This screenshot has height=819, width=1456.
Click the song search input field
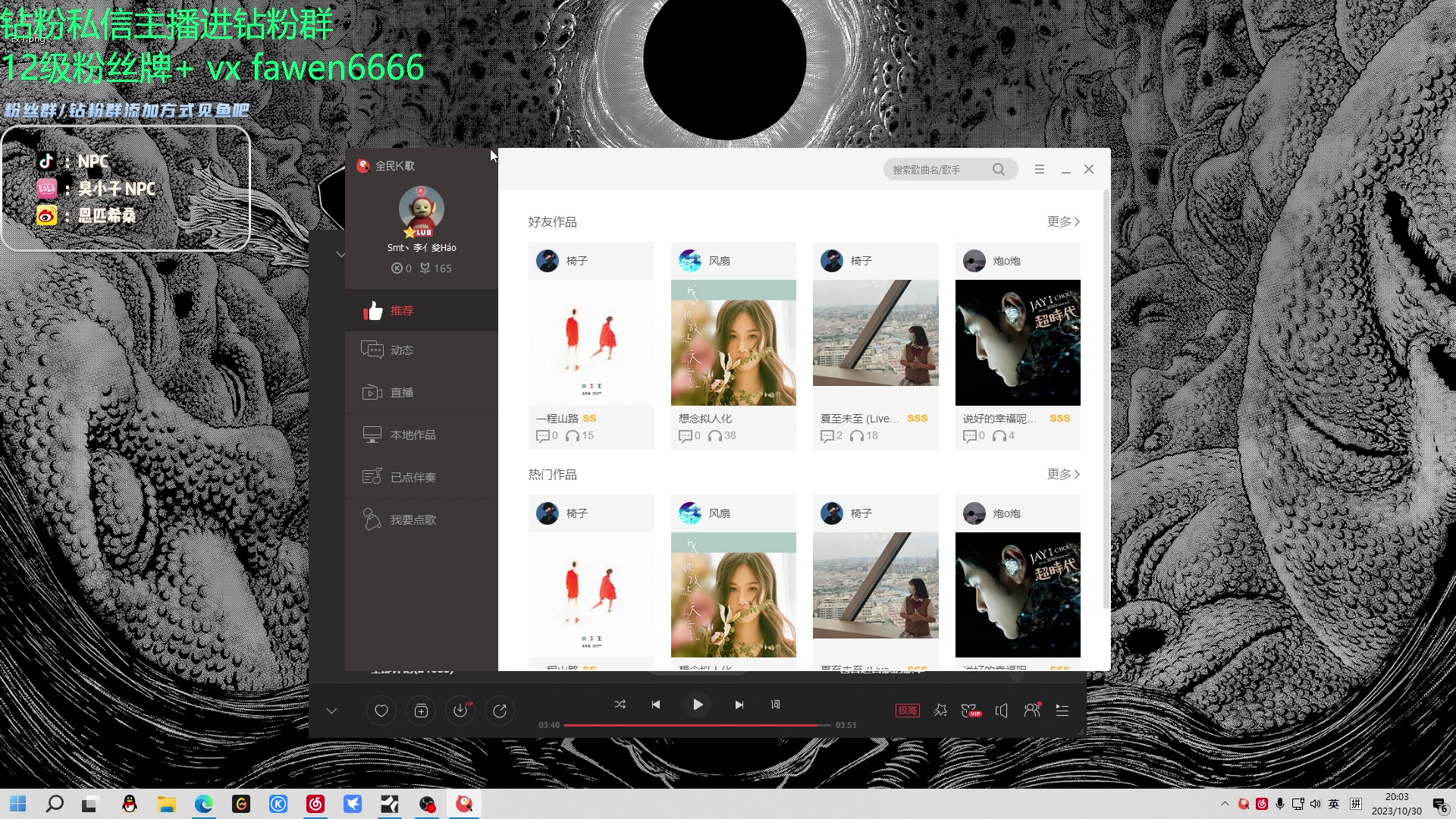pos(940,169)
